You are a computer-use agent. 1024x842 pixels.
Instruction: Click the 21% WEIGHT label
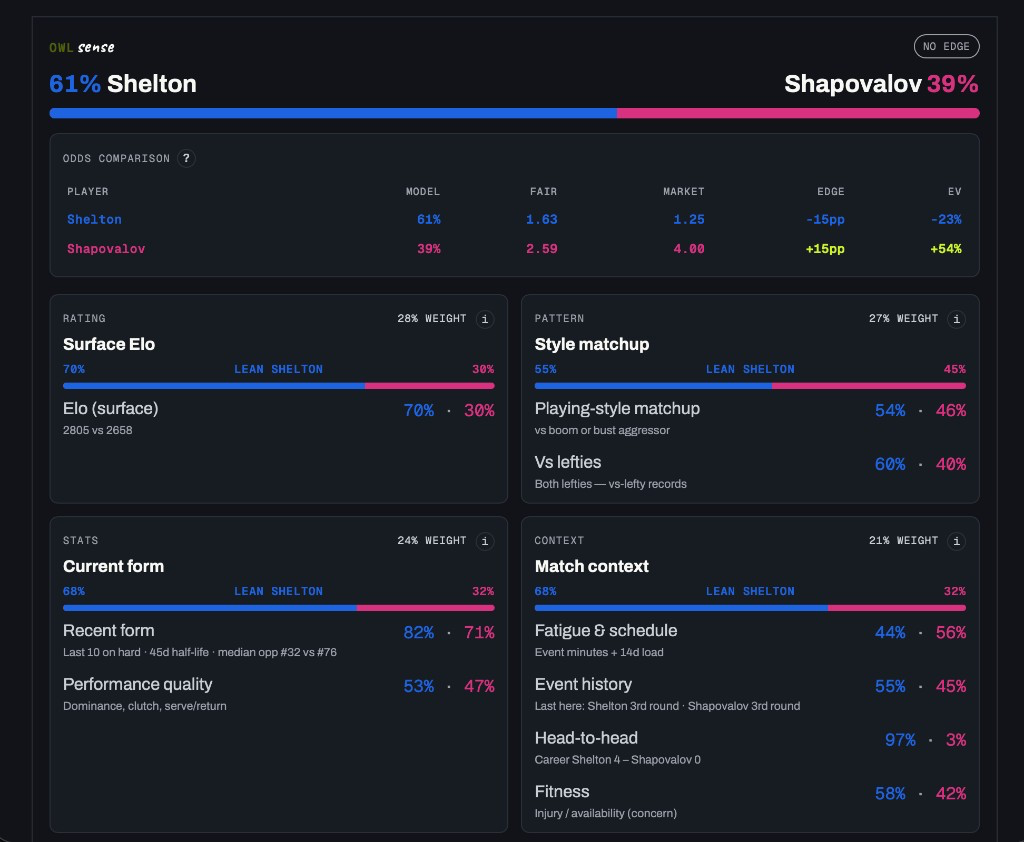point(903,540)
